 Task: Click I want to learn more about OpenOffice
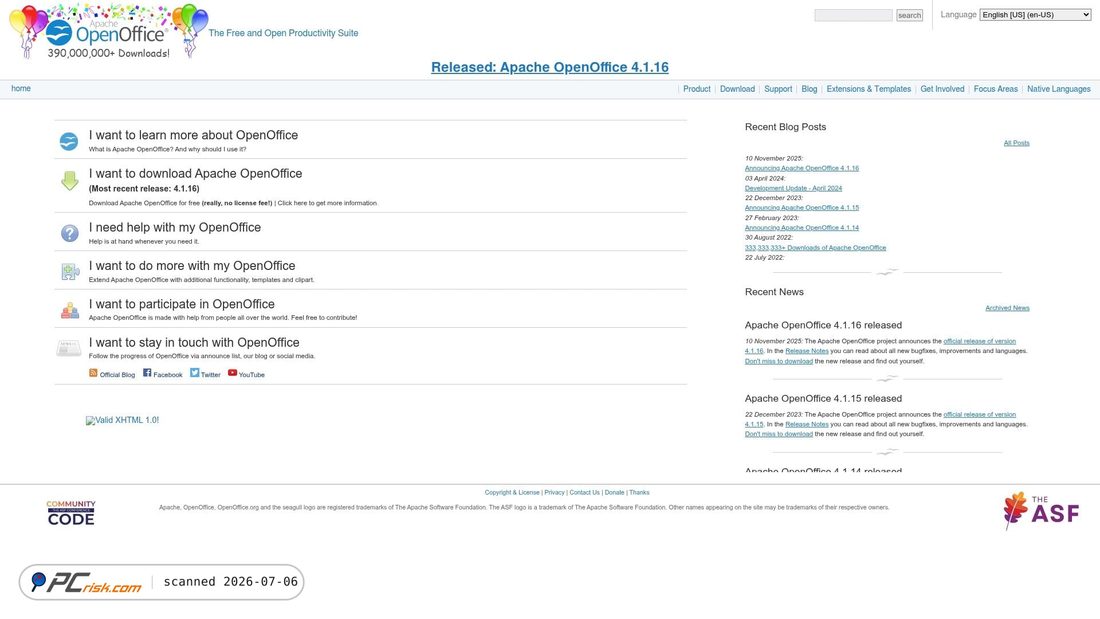pyautogui.click(x=193, y=135)
